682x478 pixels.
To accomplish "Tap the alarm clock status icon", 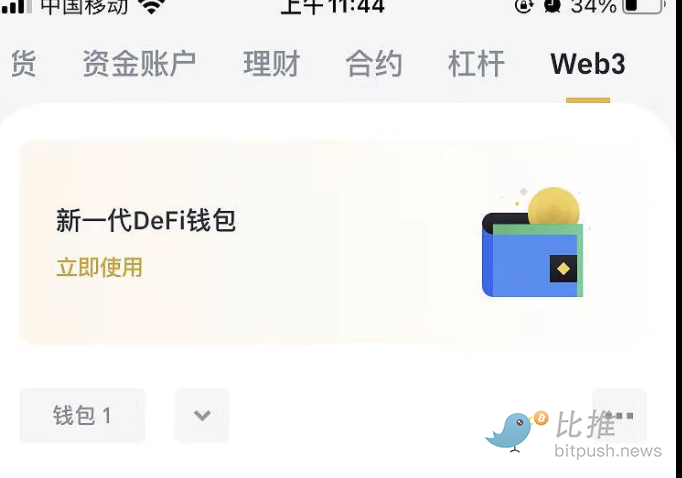I will tap(552, 6).
